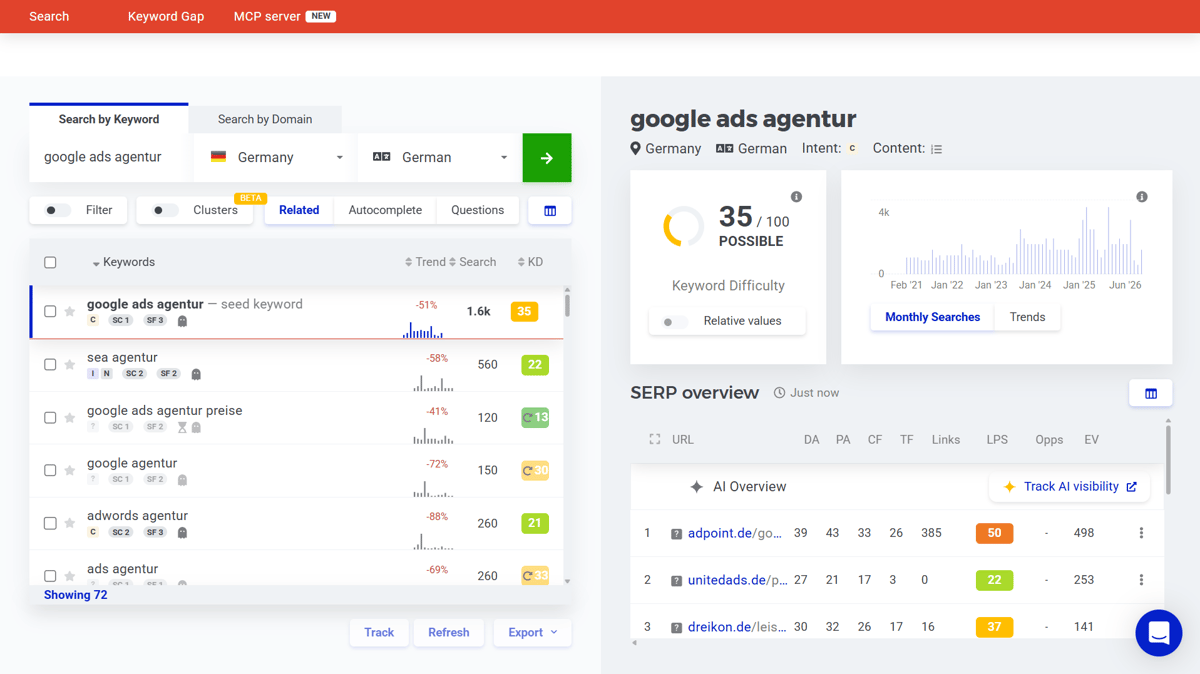This screenshot has width=1200, height=674.
Task: Select the Questions tab
Action: (x=477, y=211)
